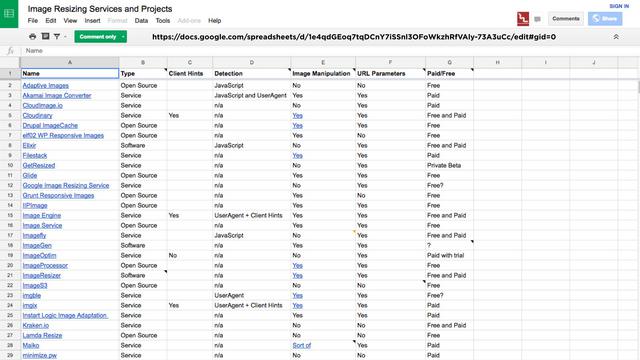The width and height of the screenshot is (640, 360).
Task: Click the print icon in toolbar
Action: pos(33,37)
